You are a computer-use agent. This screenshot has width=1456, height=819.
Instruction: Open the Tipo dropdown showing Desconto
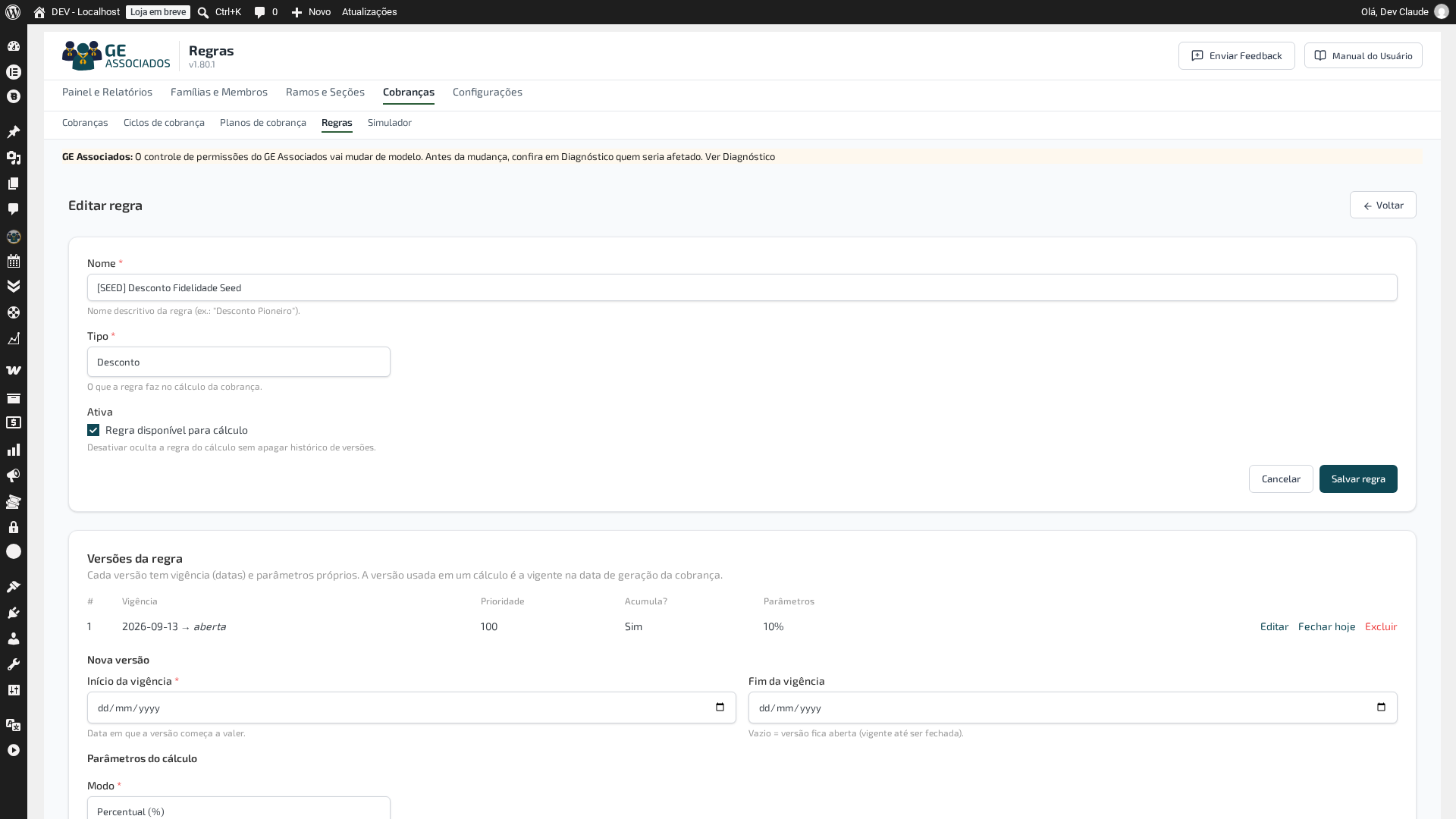click(239, 362)
